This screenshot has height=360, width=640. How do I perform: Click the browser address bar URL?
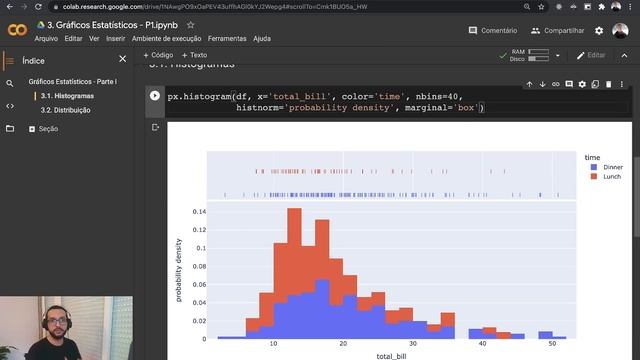(x=215, y=7)
